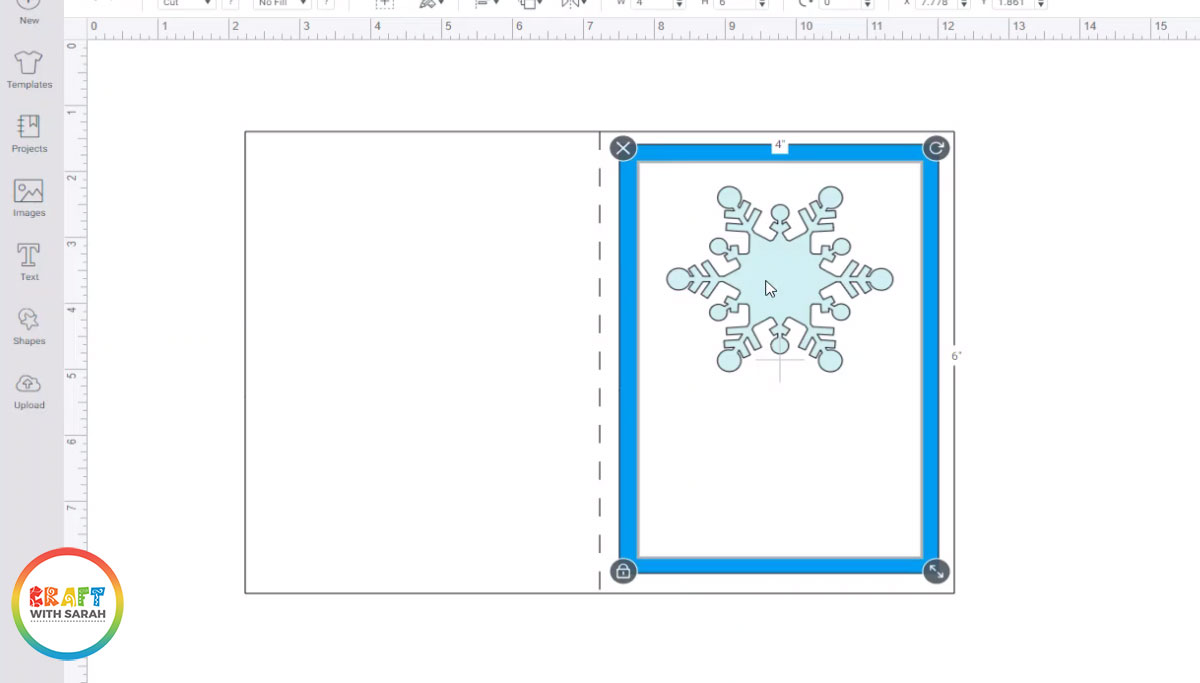Select the Text tool in the sidebar
1200x683 pixels.
pos(29,256)
